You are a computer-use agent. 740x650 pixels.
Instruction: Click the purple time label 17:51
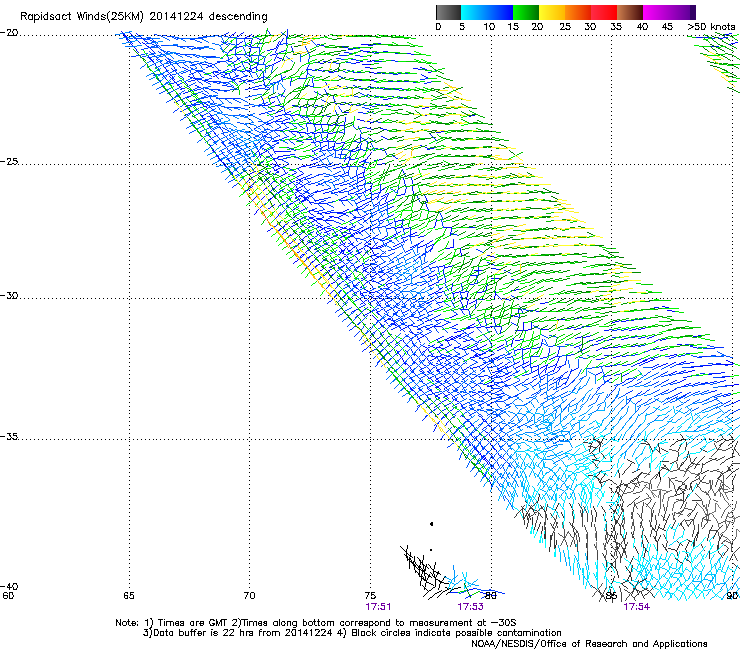tap(378, 607)
